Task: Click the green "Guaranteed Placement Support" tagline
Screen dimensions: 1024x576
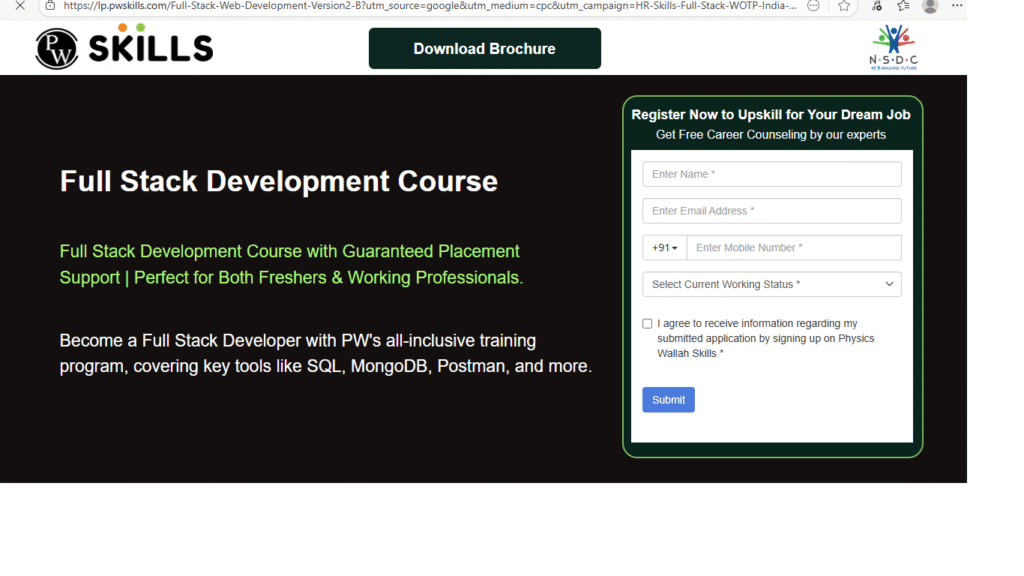Action: [291, 264]
